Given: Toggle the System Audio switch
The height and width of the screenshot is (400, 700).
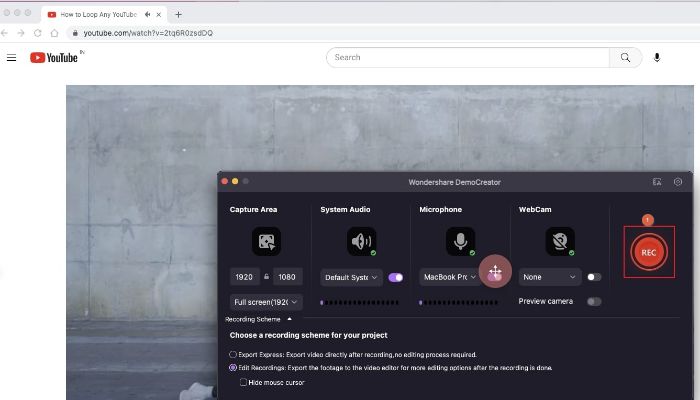Looking at the screenshot, I should pyautogui.click(x=396, y=277).
